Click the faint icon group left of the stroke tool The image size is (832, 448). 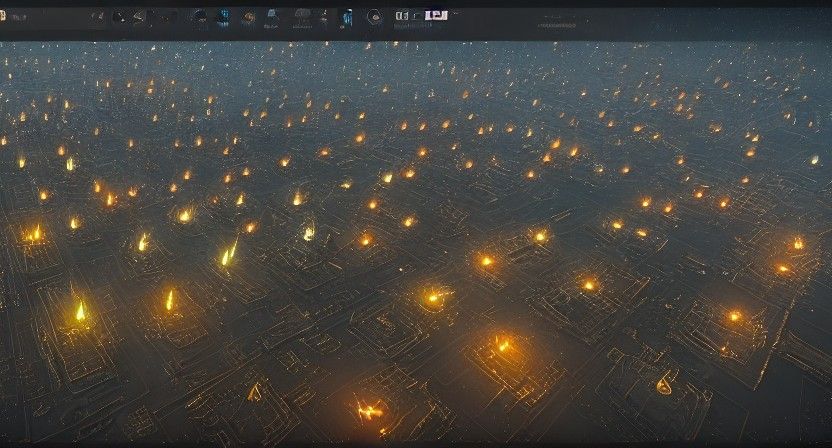coord(96,17)
